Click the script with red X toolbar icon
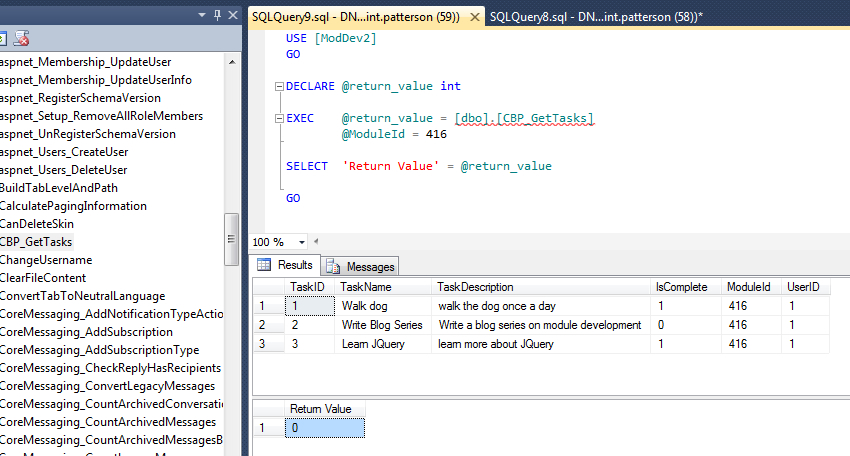 point(21,38)
